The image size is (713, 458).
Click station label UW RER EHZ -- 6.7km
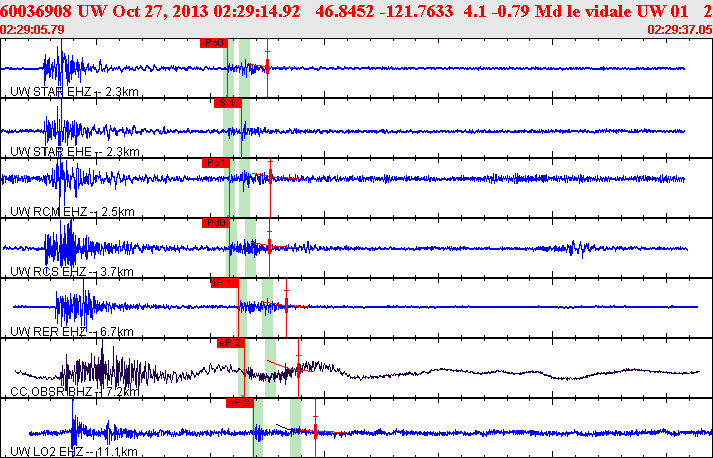(x=72, y=332)
